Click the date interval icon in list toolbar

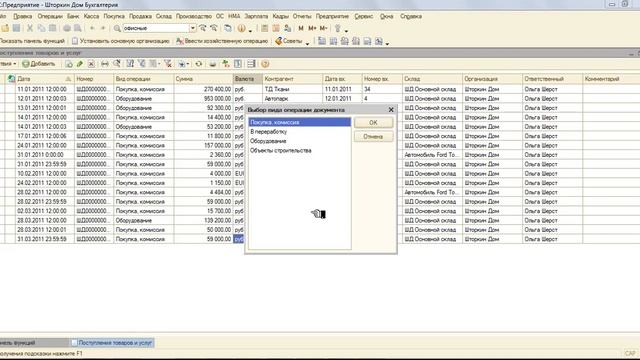pos(105,64)
